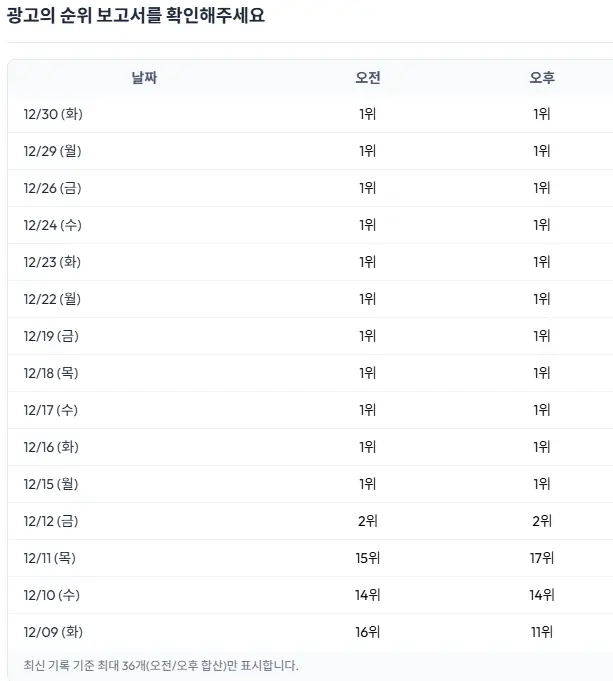Click 오전 rank 2위 for 12/12
The width and height of the screenshot is (613, 681).
pos(367,521)
